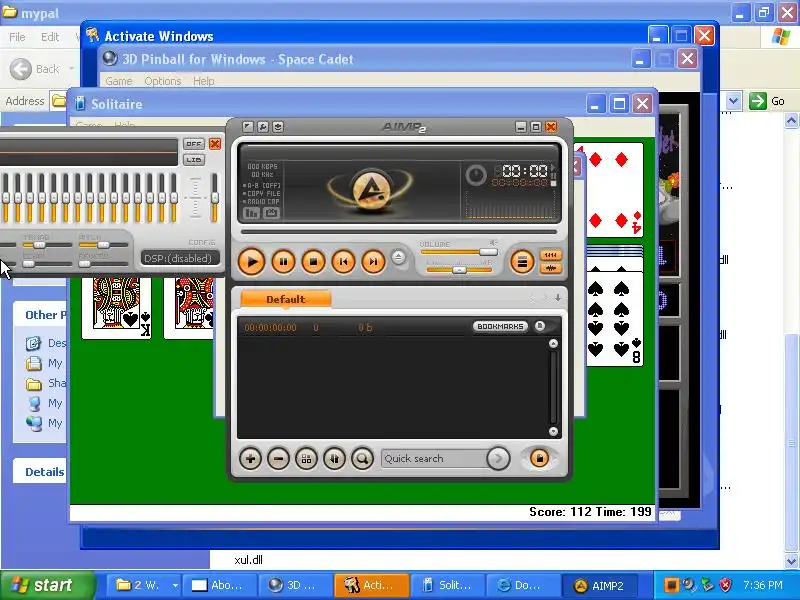The image size is (800, 600).
Task: Click the eject/open file button in AIMP2
Action: pos(398,257)
